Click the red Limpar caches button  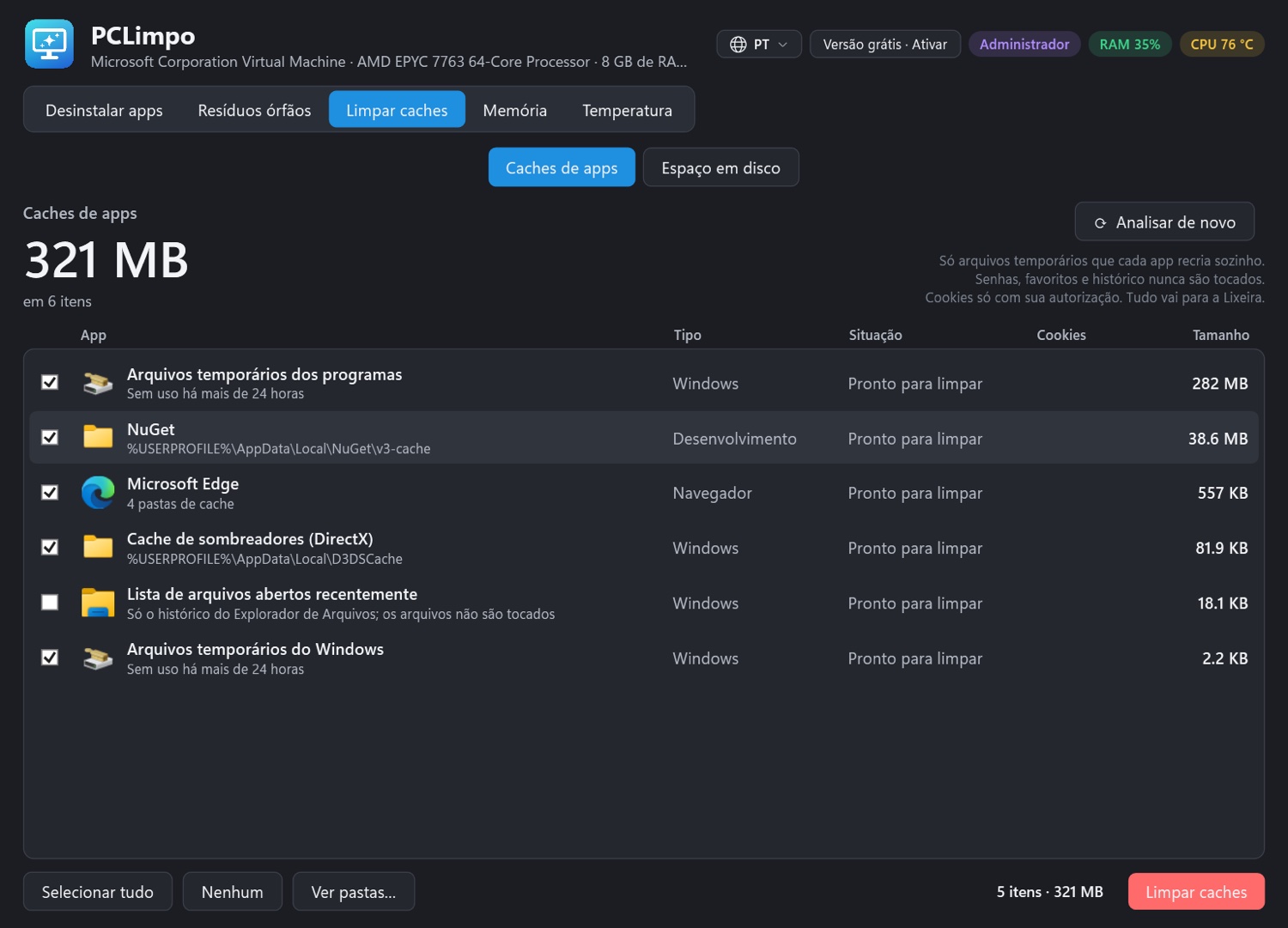point(1196,892)
